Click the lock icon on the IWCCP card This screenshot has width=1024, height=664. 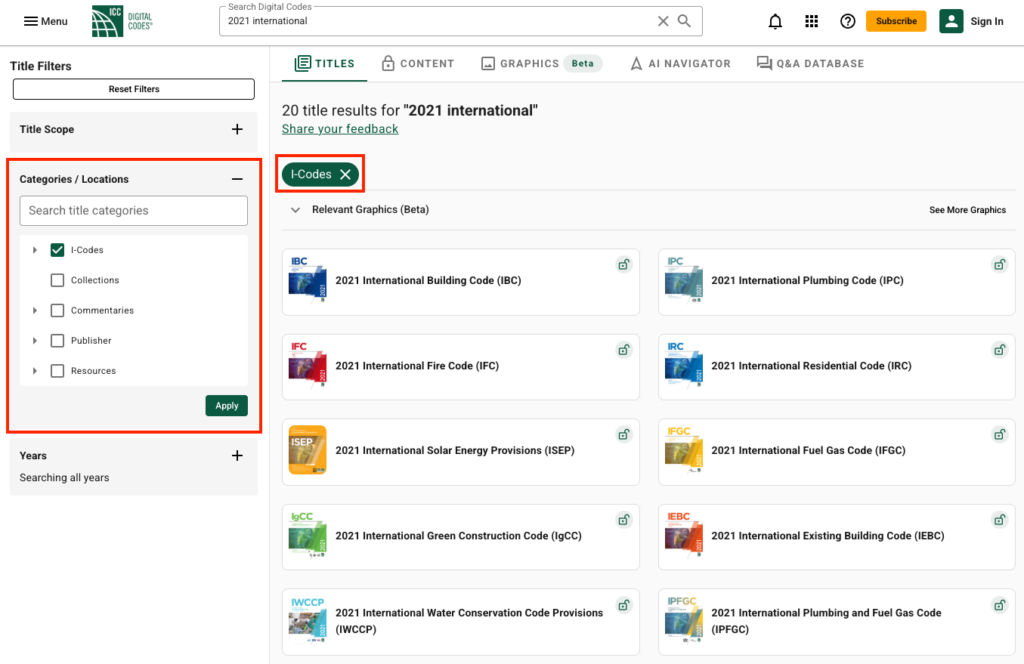(x=624, y=605)
